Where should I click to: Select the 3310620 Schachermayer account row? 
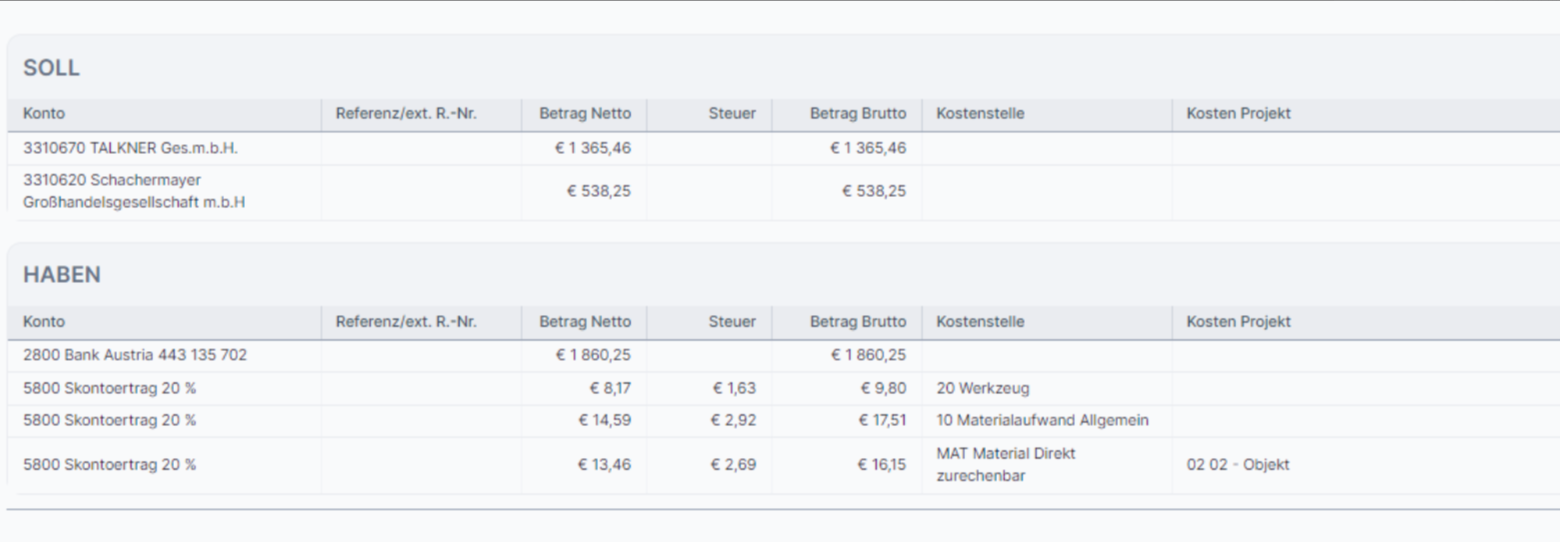pyautogui.click(x=134, y=192)
